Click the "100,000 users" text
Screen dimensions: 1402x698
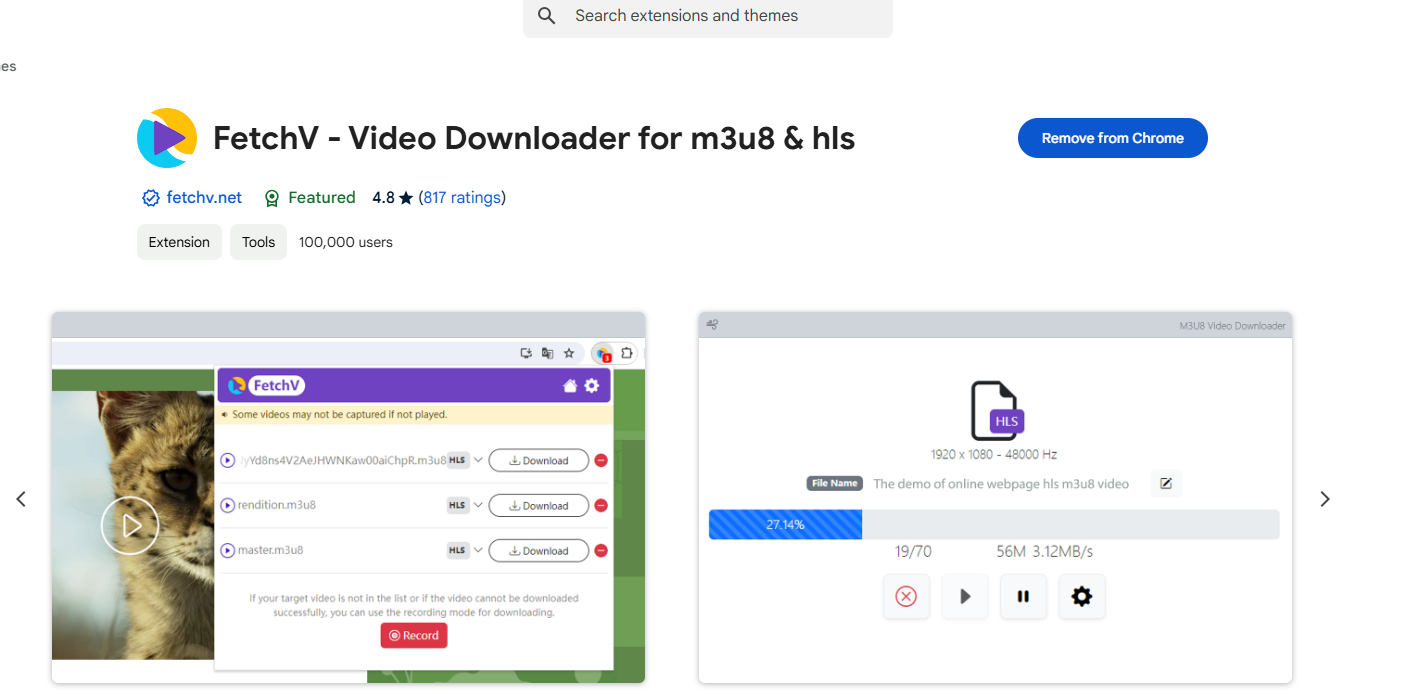pyautogui.click(x=346, y=242)
